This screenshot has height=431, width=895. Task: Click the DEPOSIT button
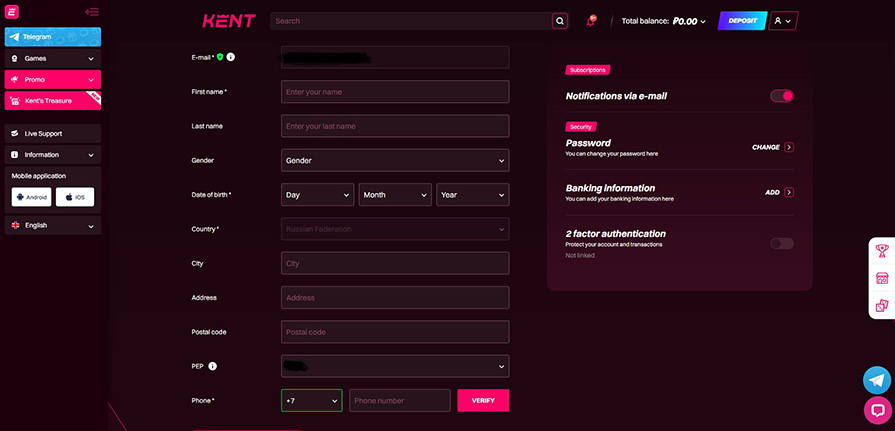tap(742, 20)
